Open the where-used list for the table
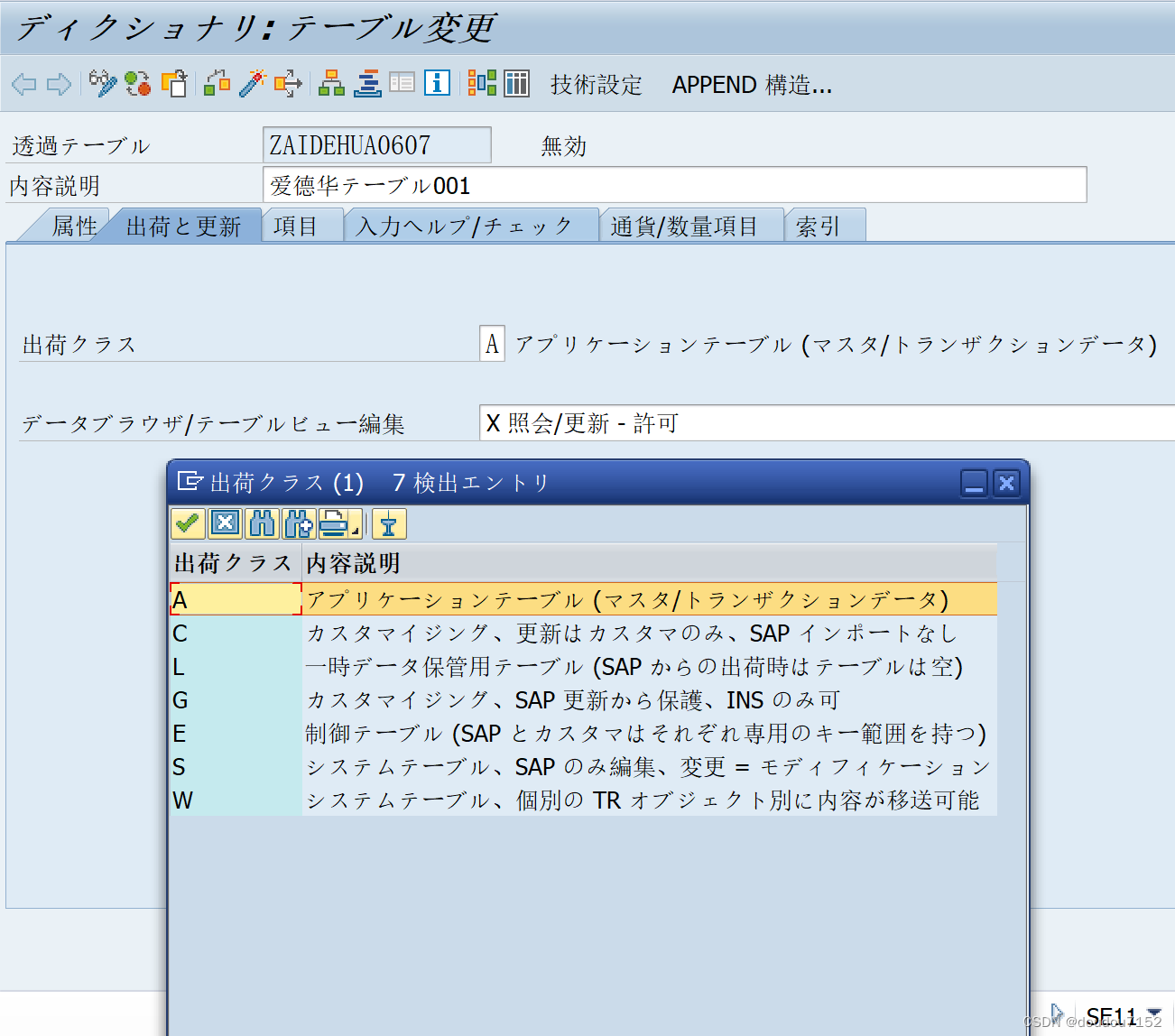1175x1036 pixels. [217, 83]
